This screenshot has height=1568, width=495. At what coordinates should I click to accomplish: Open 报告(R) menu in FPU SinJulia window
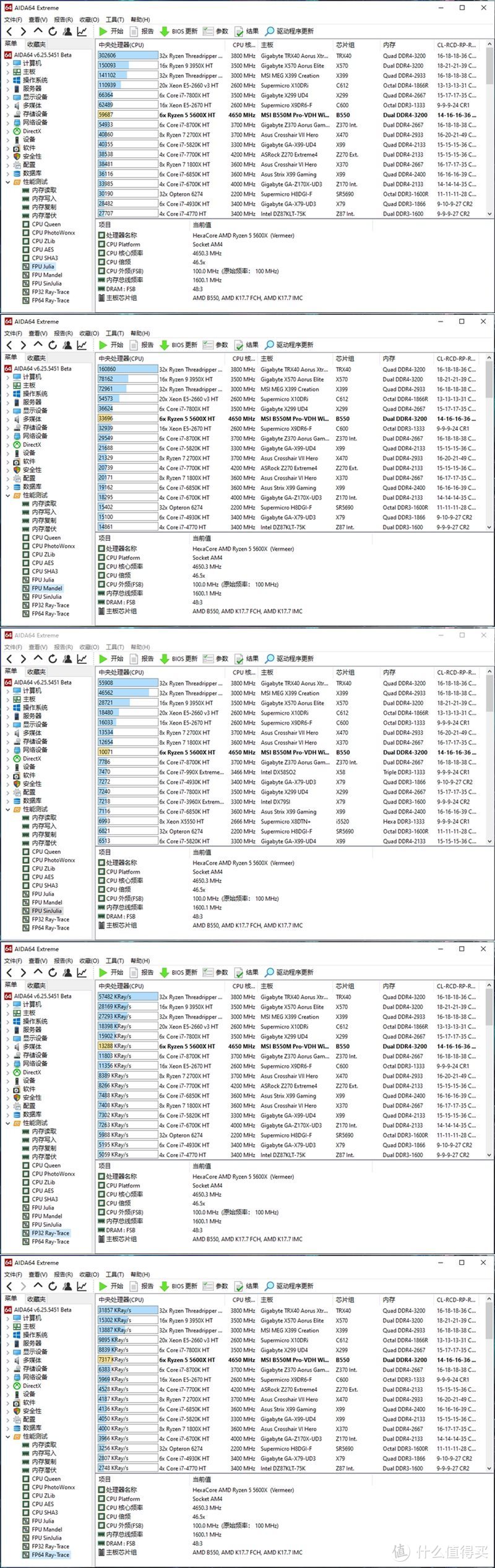63,647
